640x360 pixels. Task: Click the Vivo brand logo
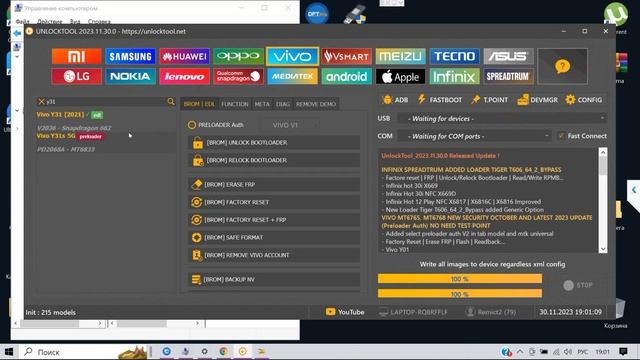pos(292,56)
